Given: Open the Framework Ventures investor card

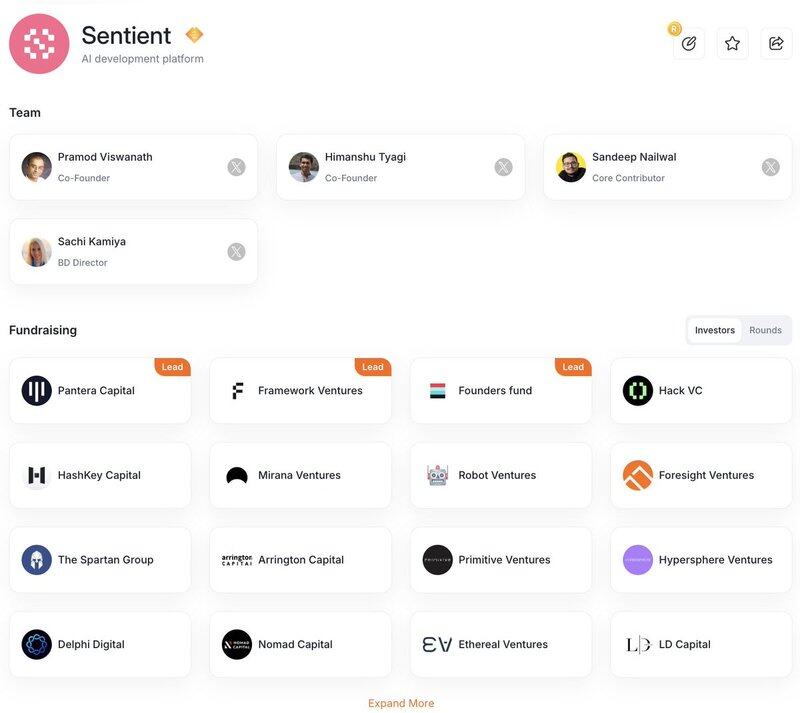Looking at the screenshot, I should 301,390.
